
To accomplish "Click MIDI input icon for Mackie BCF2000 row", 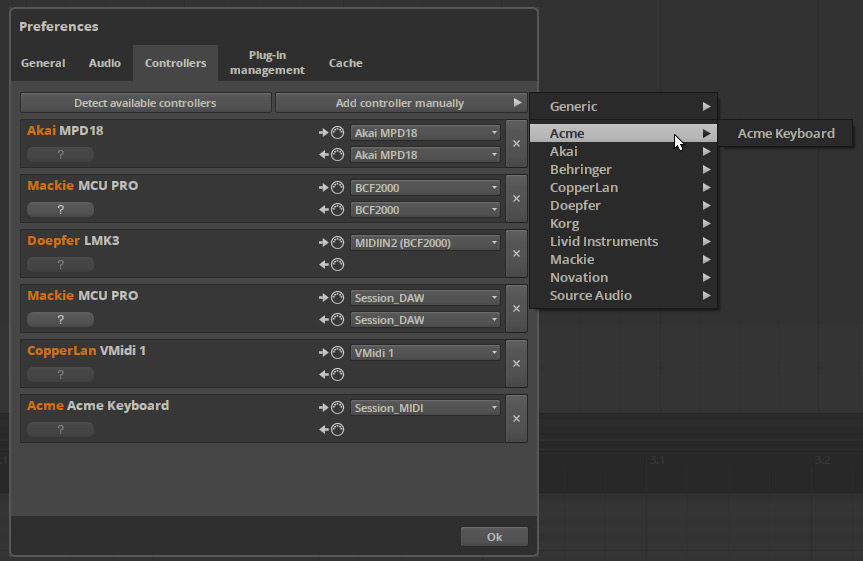I will (331, 188).
